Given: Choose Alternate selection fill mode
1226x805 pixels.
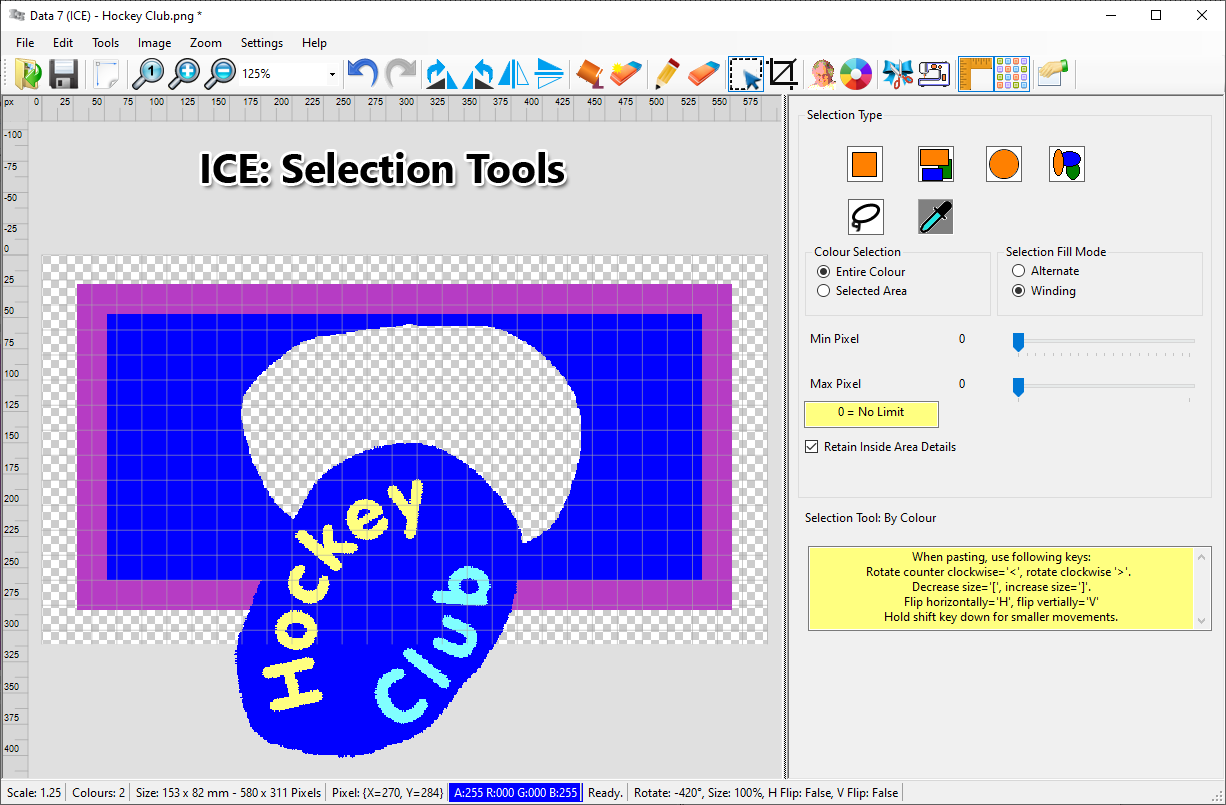Looking at the screenshot, I should (1019, 271).
